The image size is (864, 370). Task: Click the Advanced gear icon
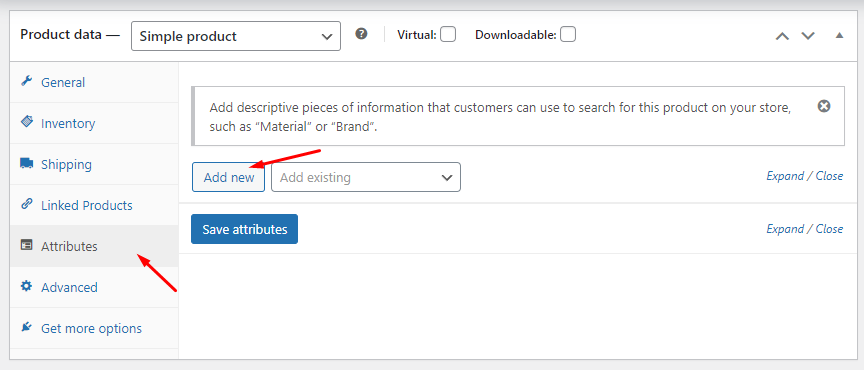point(26,286)
